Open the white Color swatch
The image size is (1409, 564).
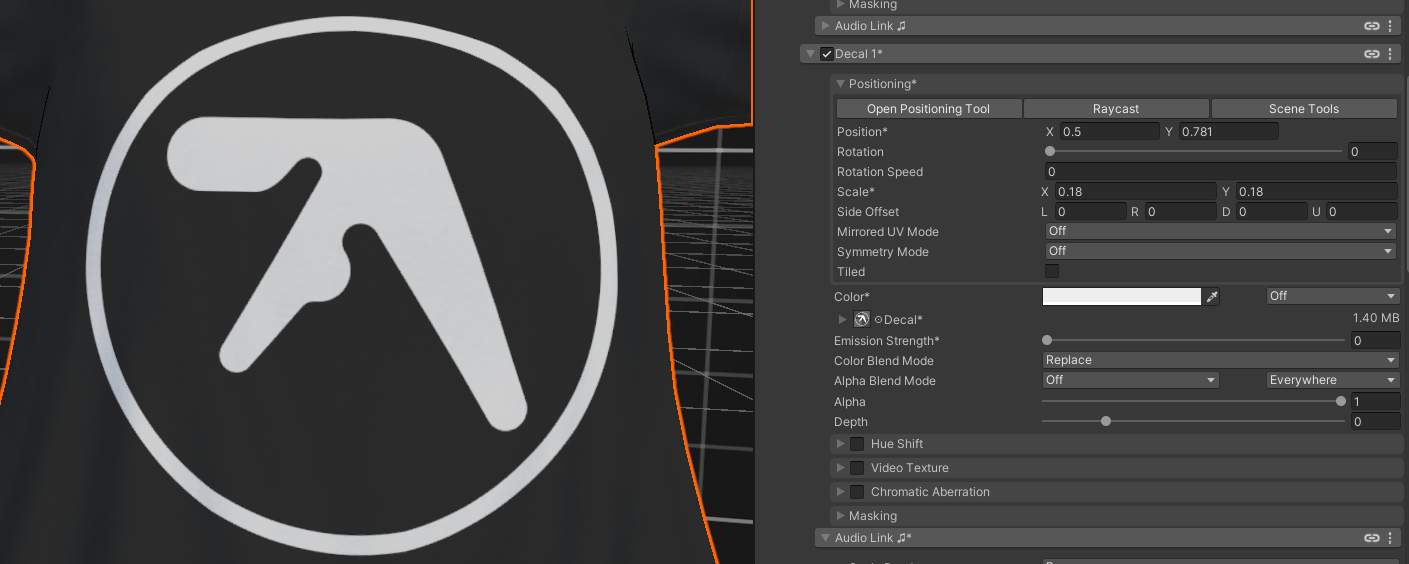click(x=1121, y=296)
